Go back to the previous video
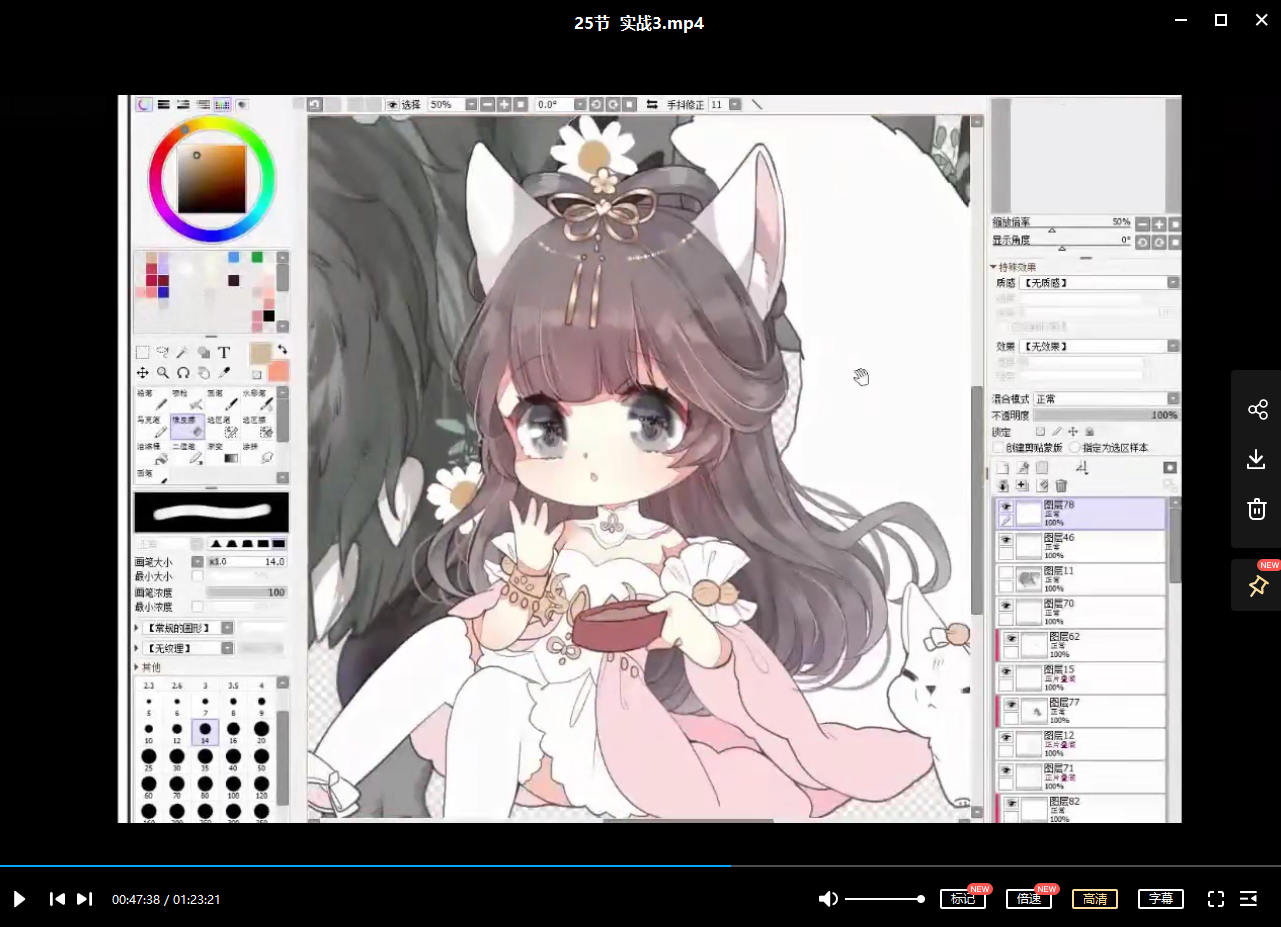The height and width of the screenshot is (927, 1281). pyautogui.click(x=57, y=899)
